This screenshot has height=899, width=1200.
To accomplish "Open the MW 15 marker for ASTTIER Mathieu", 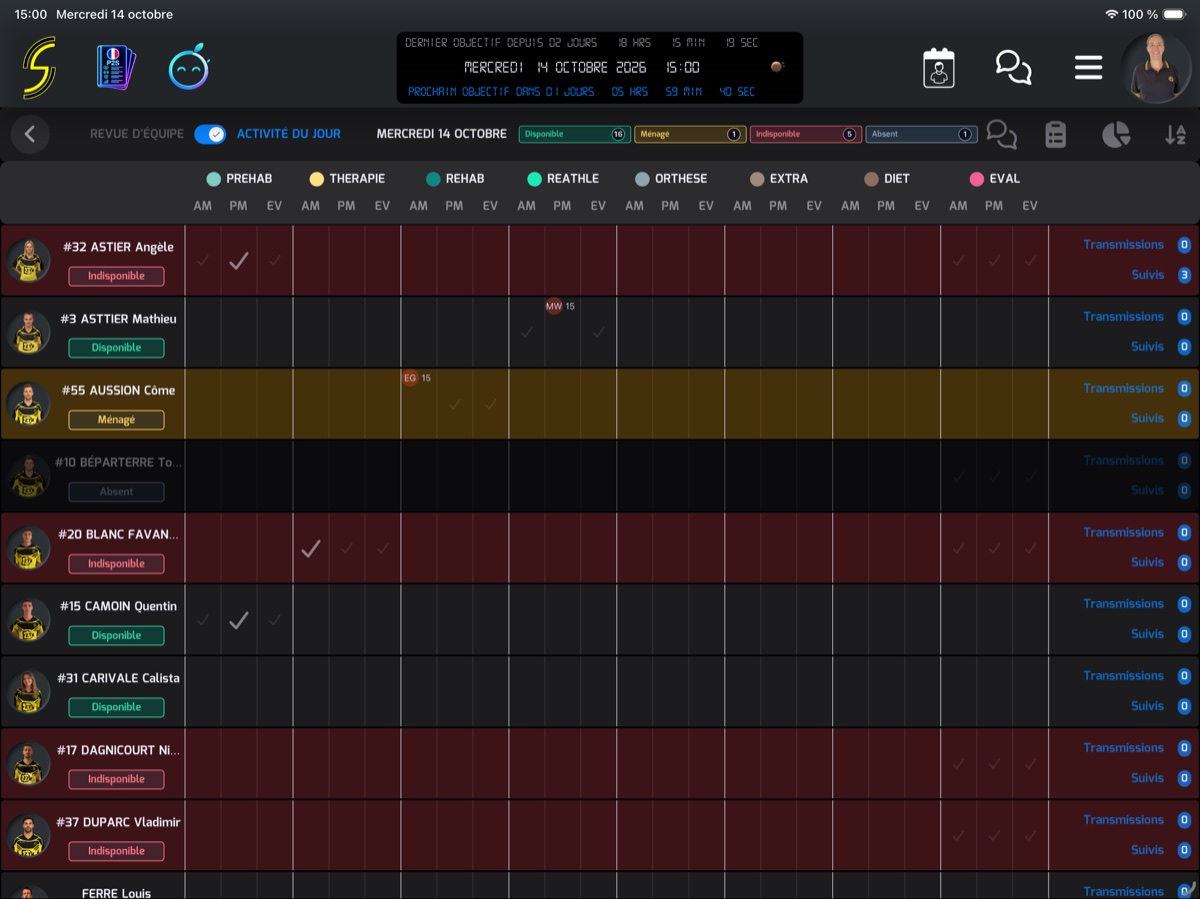I will (x=560, y=306).
